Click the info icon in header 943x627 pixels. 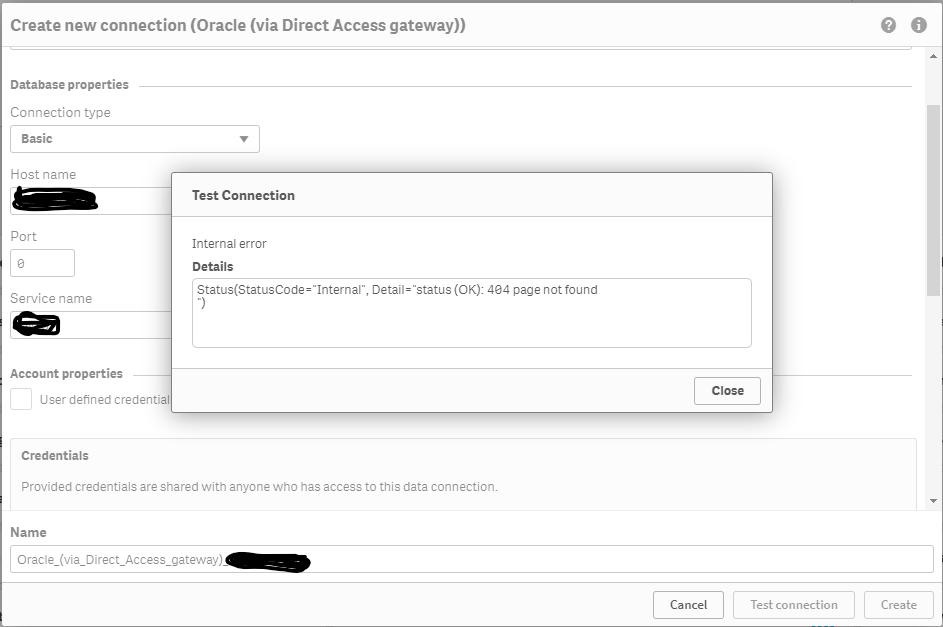pos(918,26)
